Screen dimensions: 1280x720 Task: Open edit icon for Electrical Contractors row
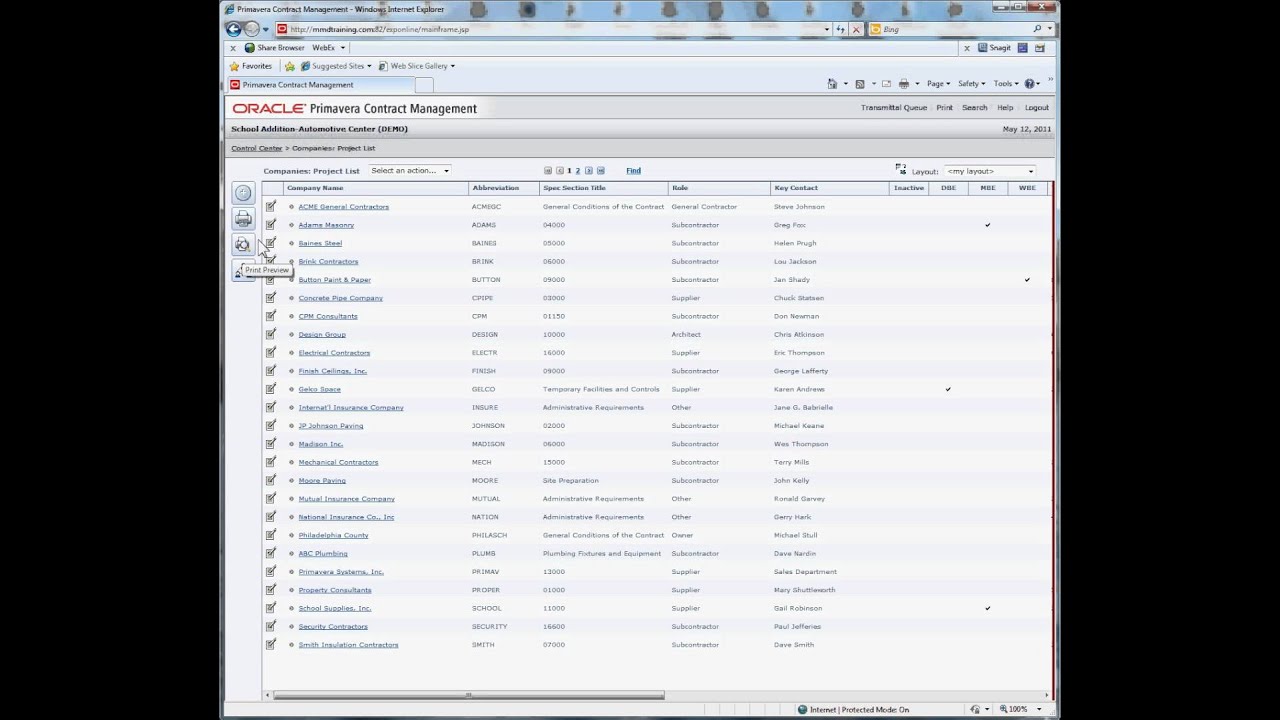pyautogui.click(x=270, y=353)
